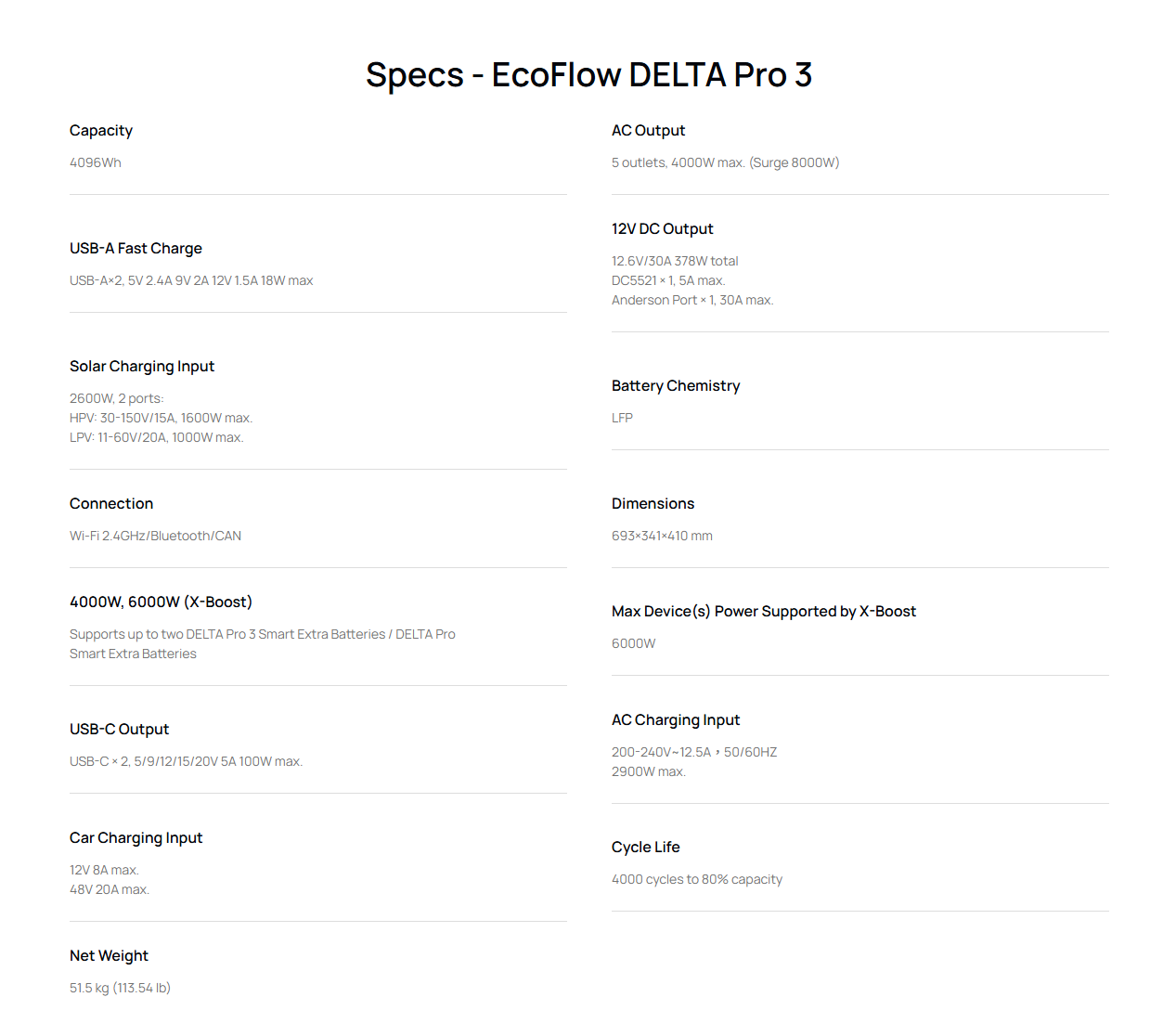
Task: Click the Anderson Port spec line
Action: pyautogui.click(x=691, y=300)
